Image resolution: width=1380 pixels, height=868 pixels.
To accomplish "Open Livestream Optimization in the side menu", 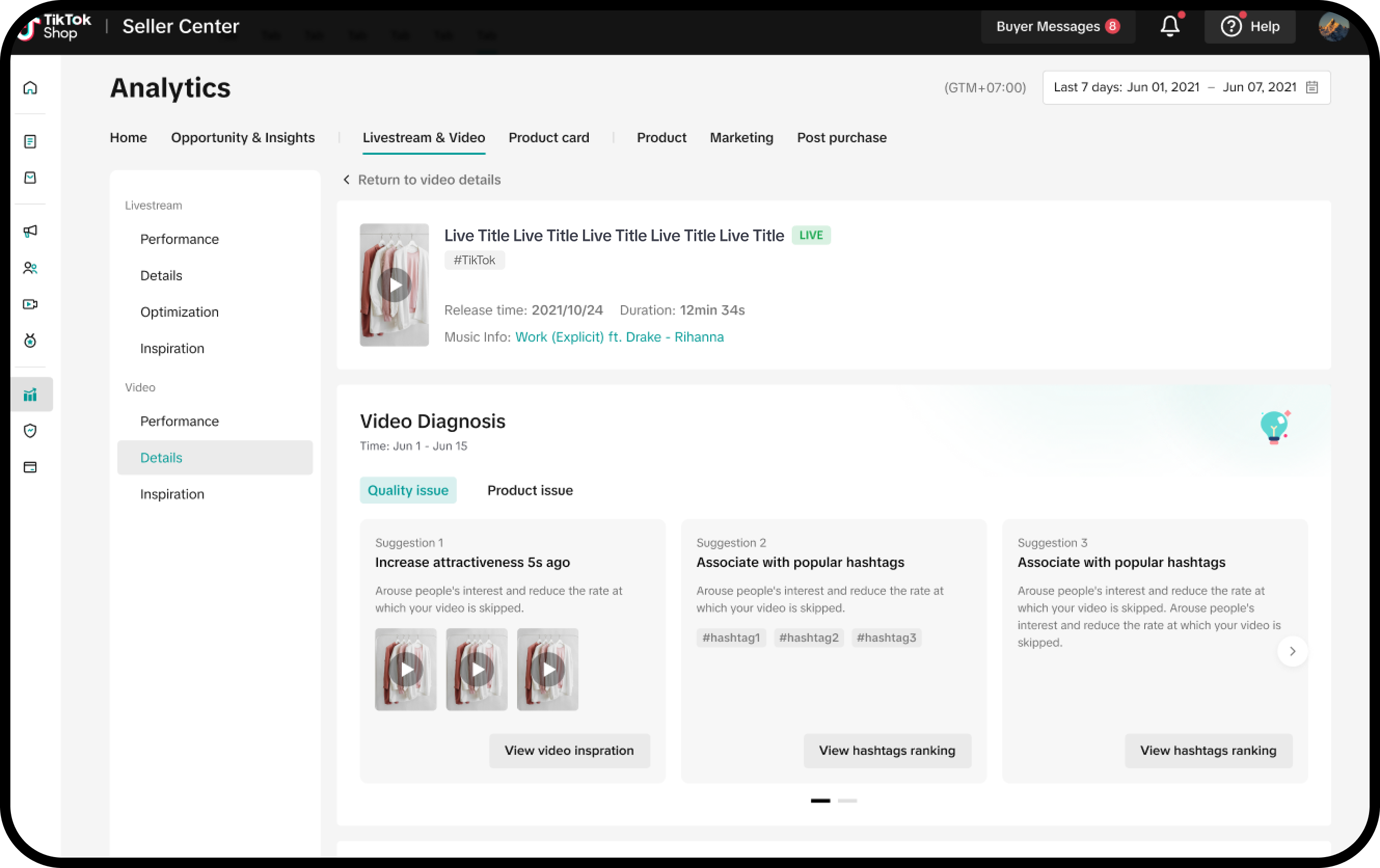I will pyautogui.click(x=179, y=311).
